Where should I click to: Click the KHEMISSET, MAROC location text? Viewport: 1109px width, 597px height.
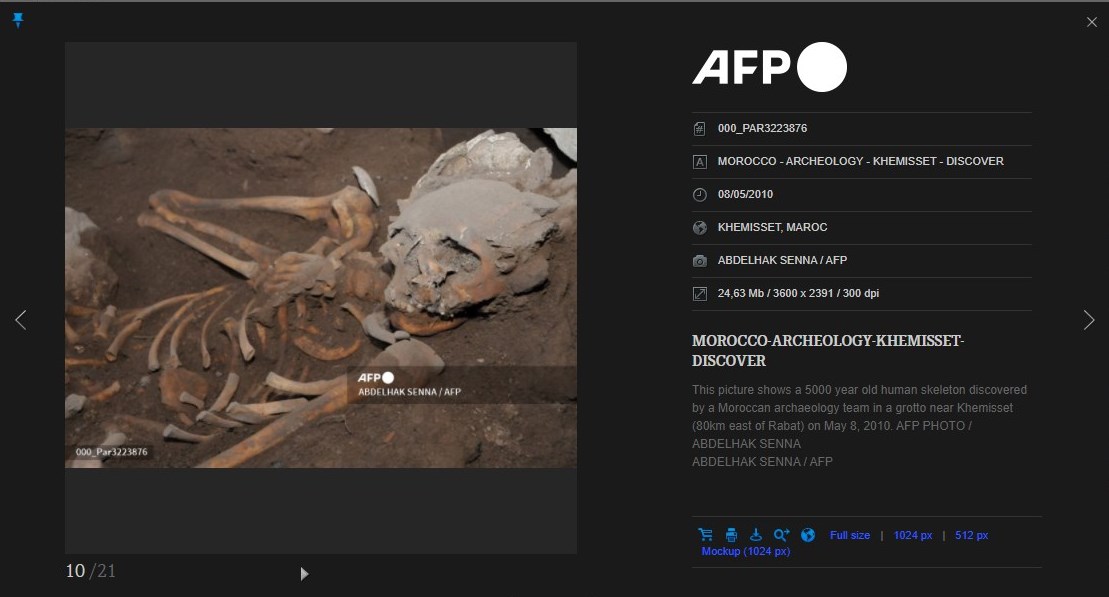(772, 227)
